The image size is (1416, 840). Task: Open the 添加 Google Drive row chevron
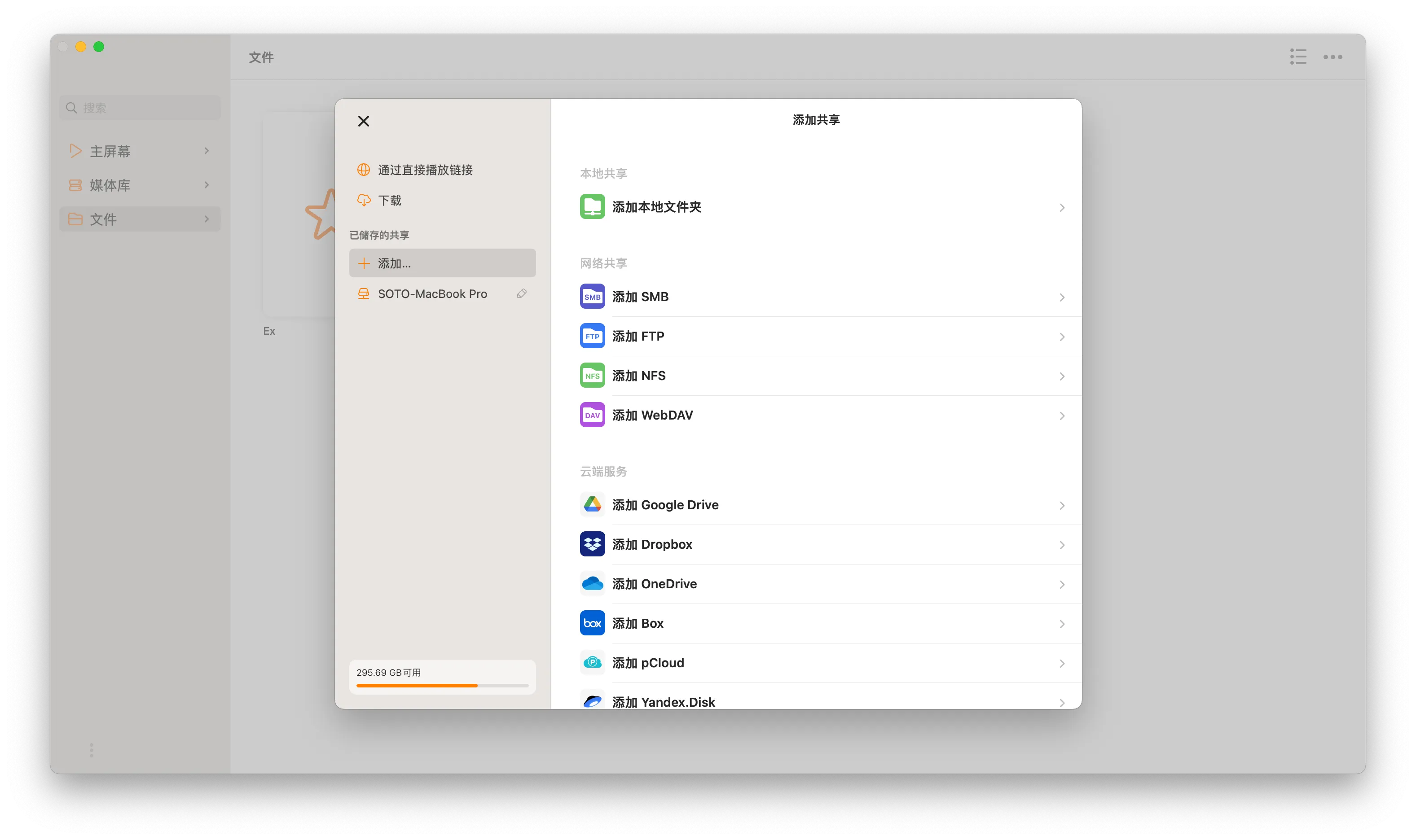click(1062, 505)
